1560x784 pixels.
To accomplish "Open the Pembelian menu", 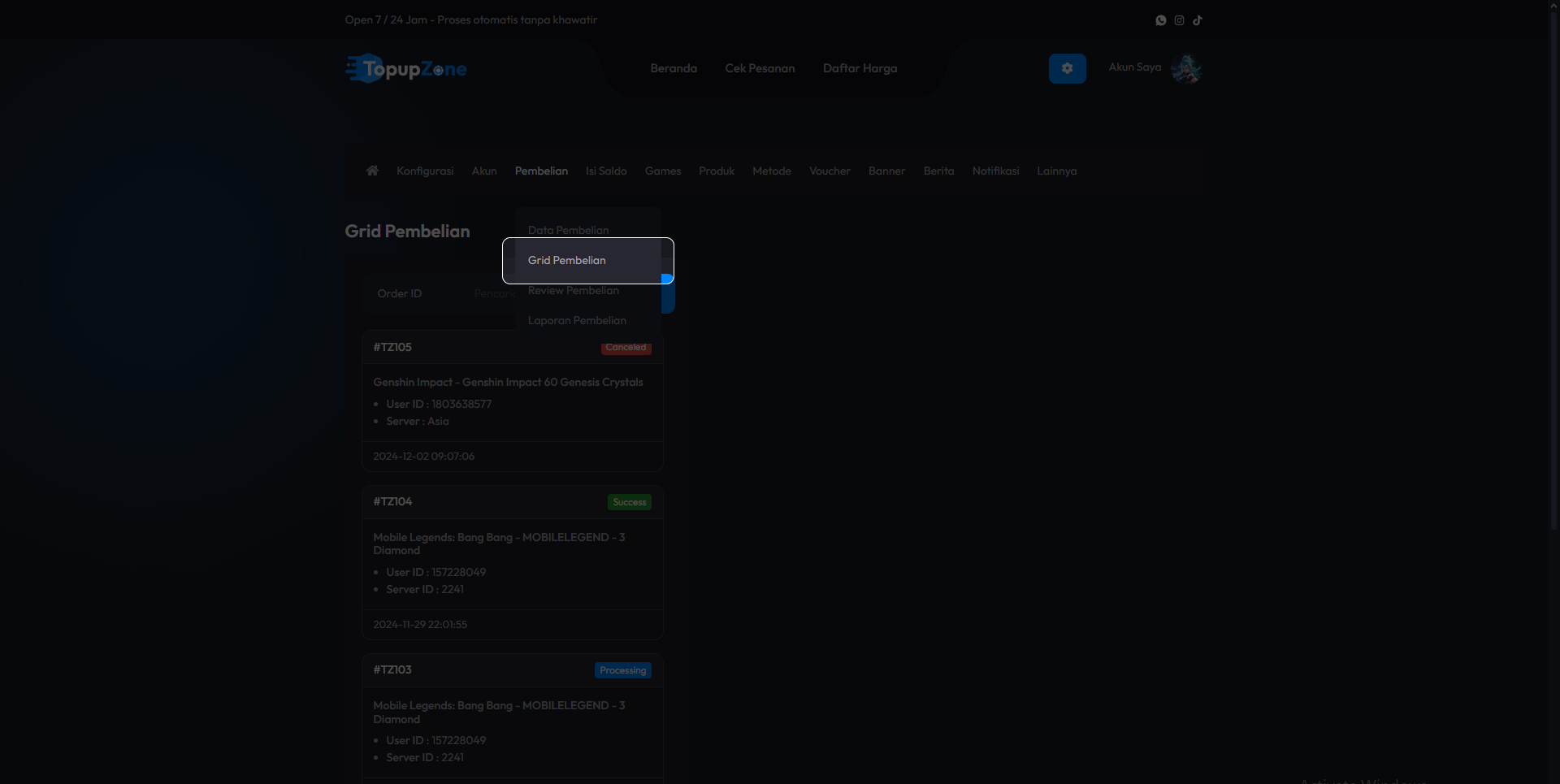I will point(541,171).
